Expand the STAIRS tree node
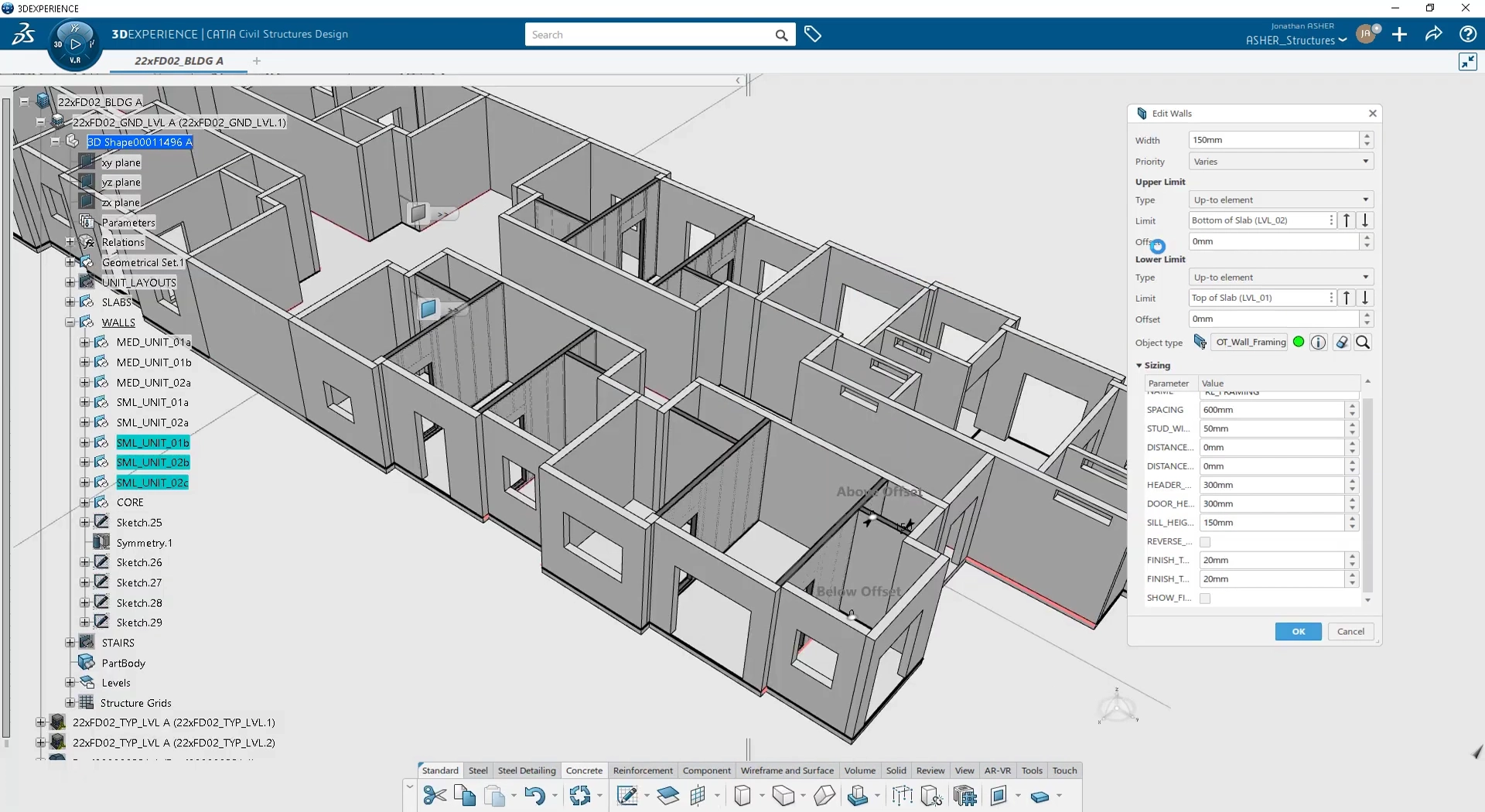The width and height of the screenshot is (1485, 812). [70, 643]
